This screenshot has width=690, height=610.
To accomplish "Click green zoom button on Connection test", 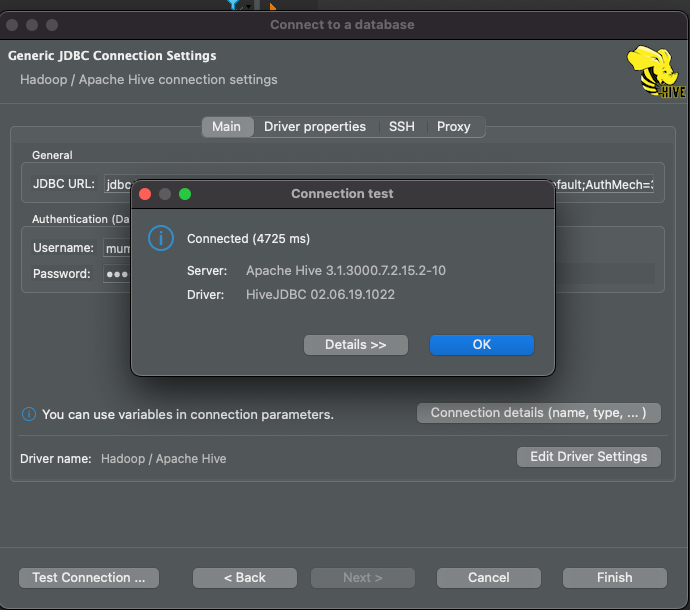I will coord(185,194).
